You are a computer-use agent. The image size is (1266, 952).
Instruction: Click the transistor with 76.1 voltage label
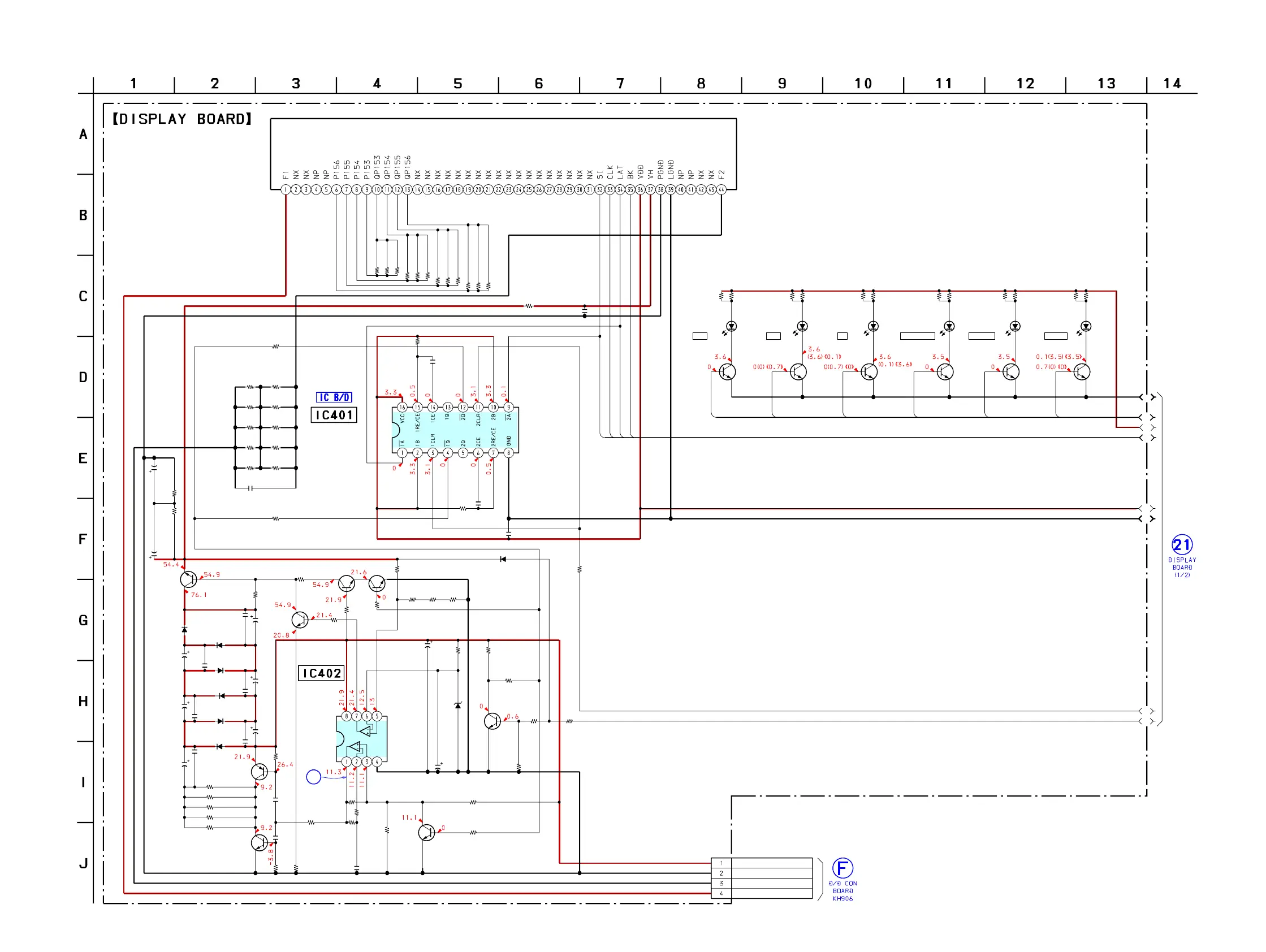(x=188, y=579)
